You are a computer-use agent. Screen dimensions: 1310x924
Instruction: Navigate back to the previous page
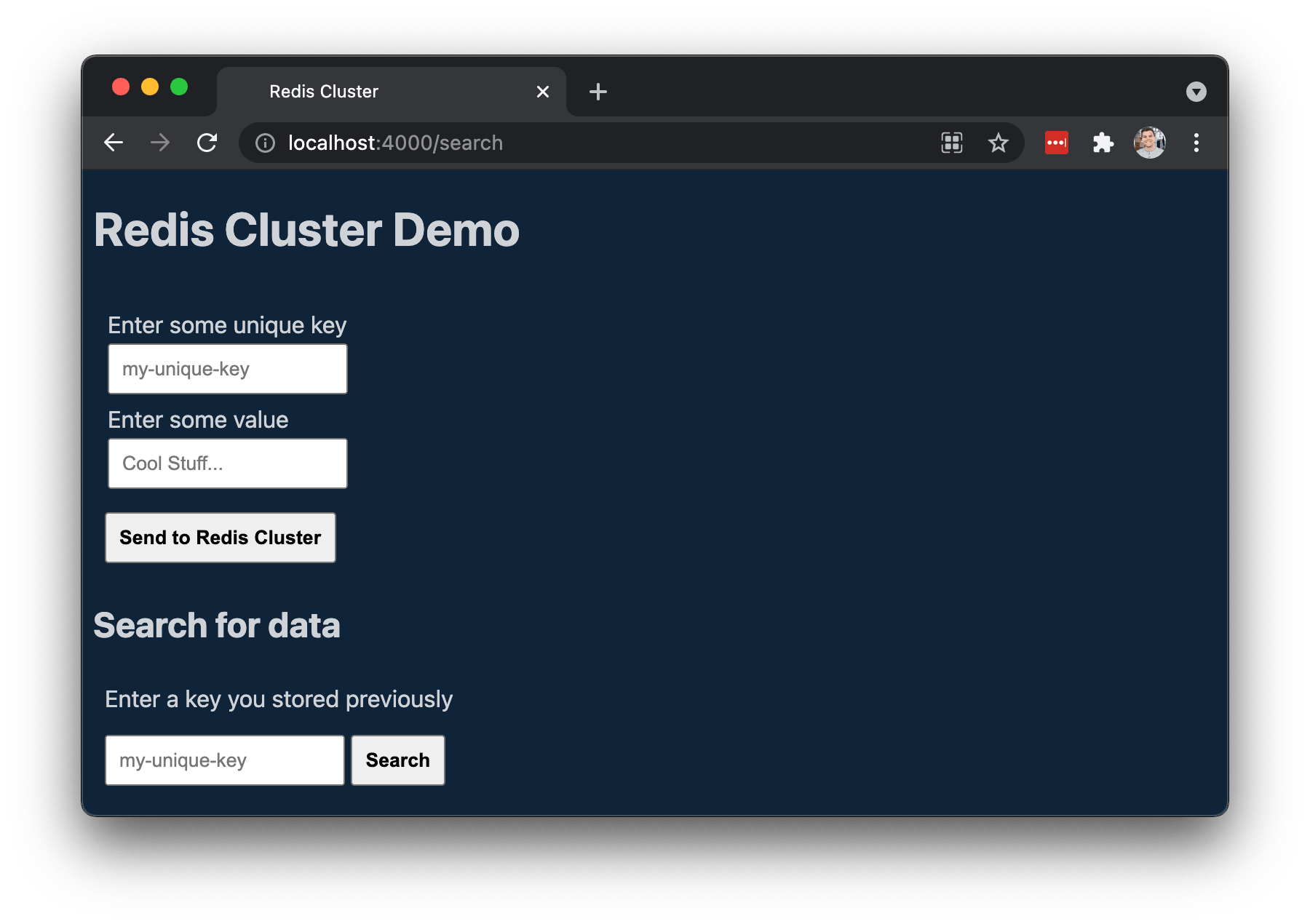click(114, 143)
